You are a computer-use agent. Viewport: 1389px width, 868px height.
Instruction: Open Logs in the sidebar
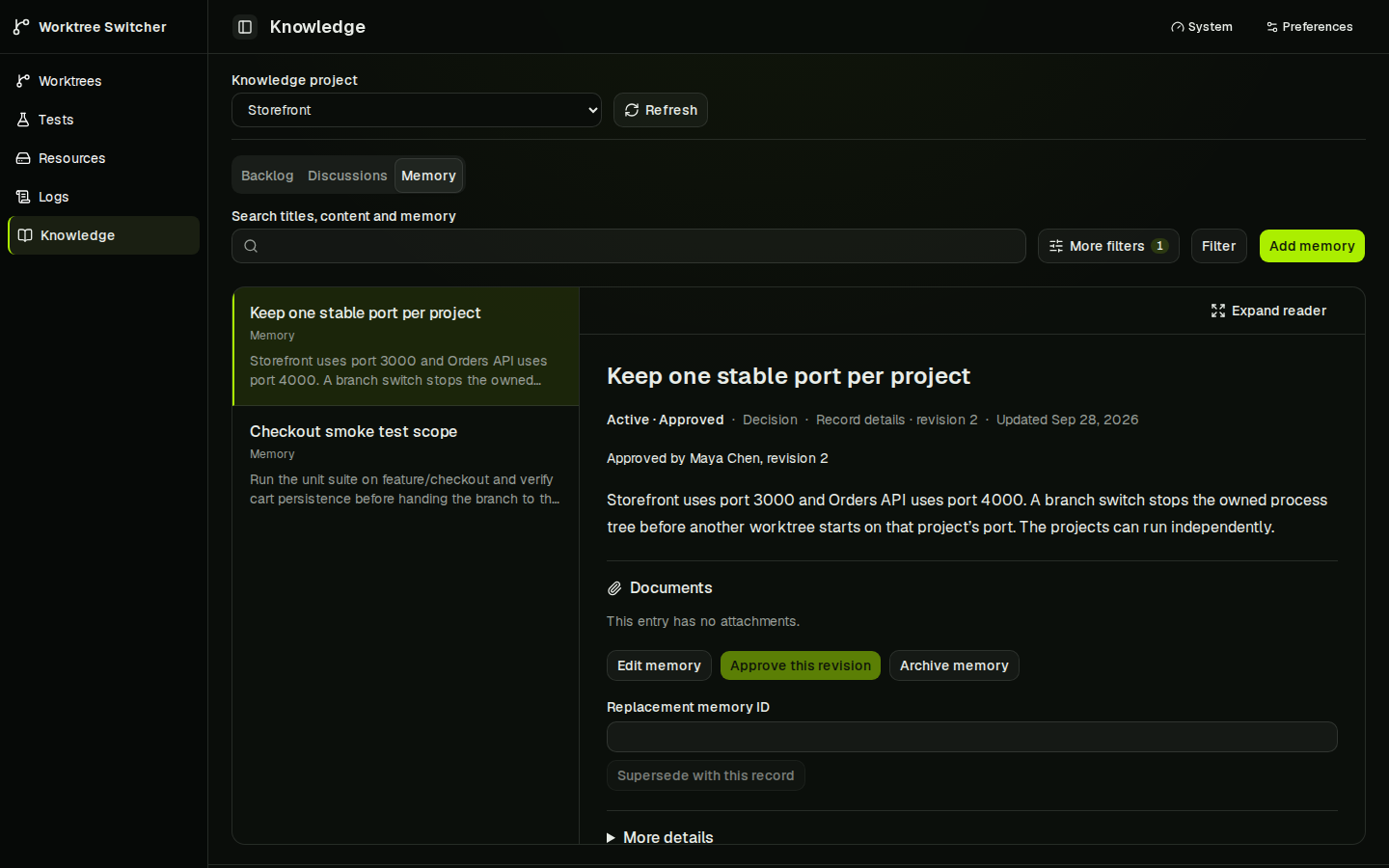(x=103, y=197)
